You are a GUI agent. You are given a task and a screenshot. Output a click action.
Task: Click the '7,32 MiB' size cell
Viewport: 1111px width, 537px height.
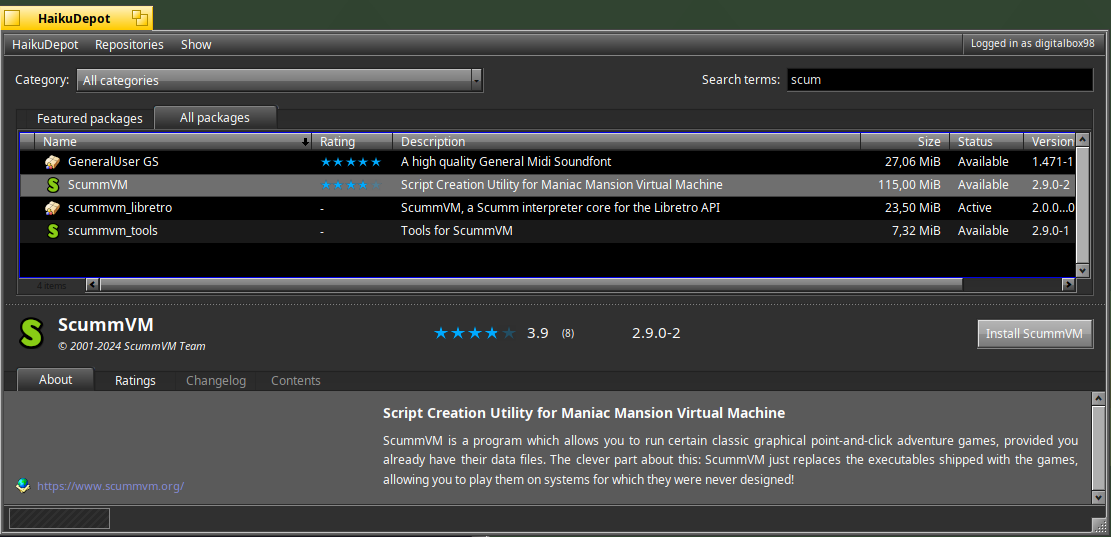[916, 231]
